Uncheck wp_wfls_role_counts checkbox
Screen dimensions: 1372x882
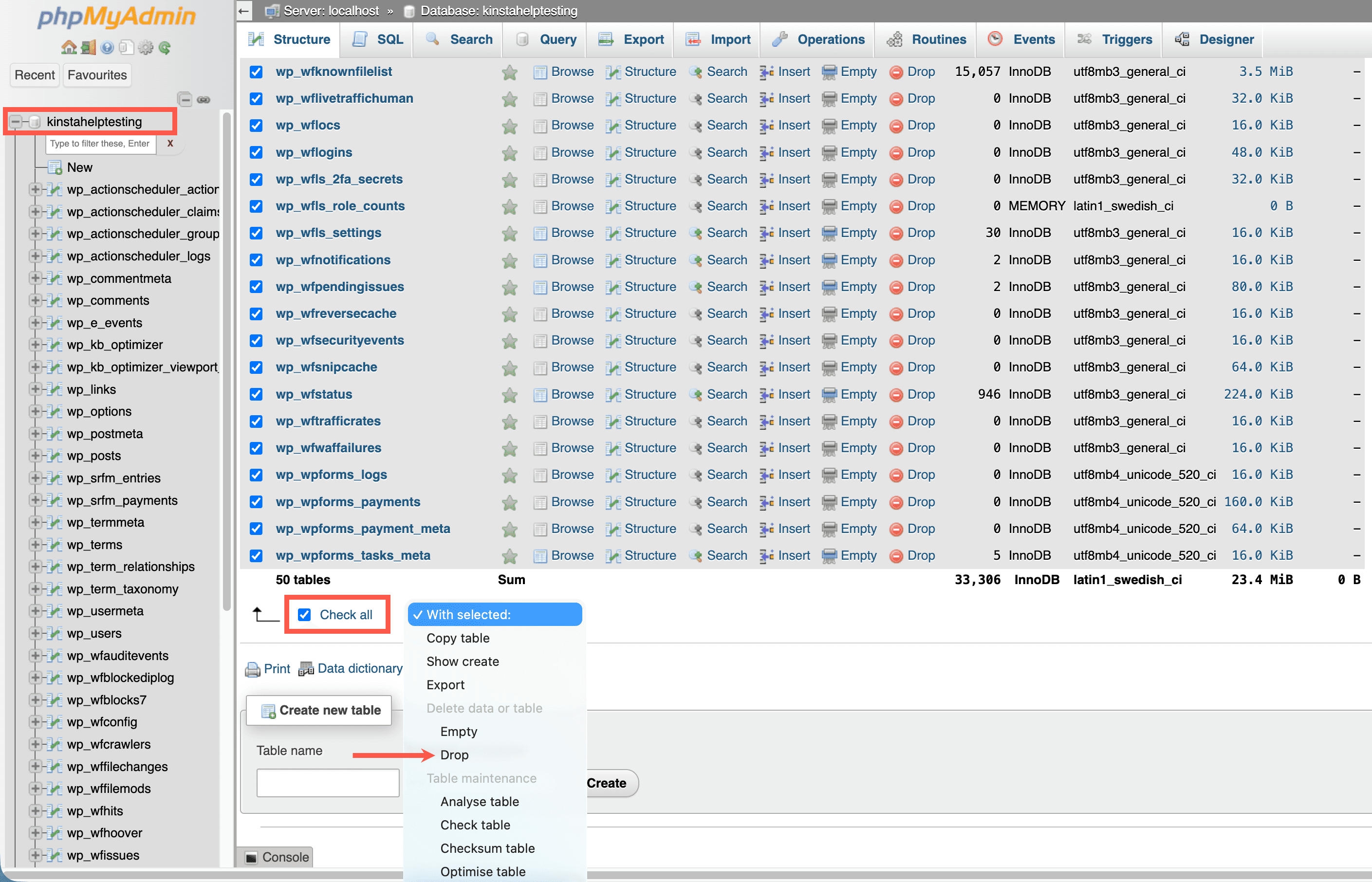coord(256,206)
